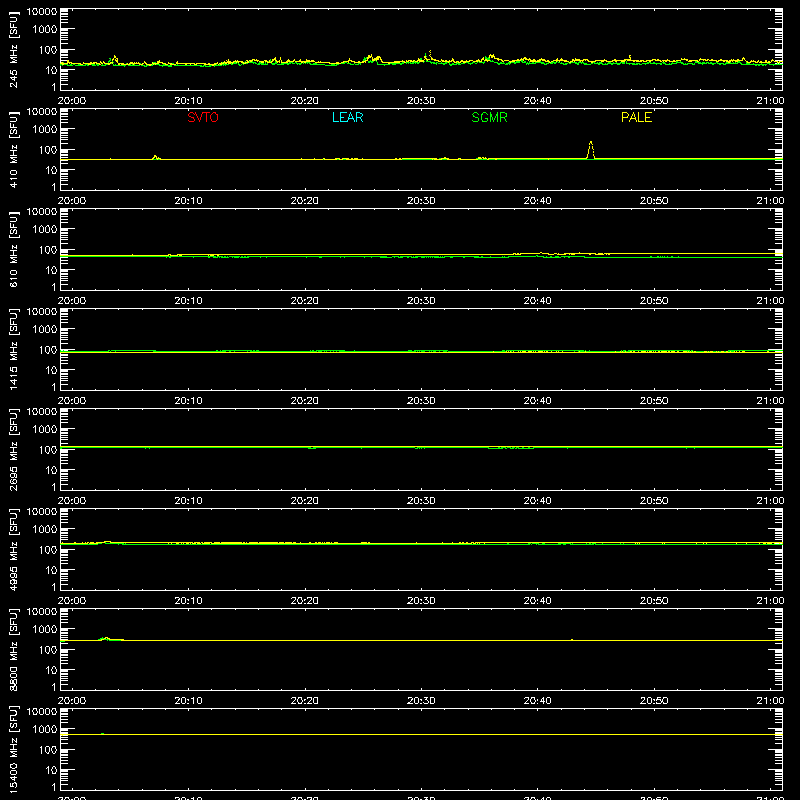This screenshot has height=800, width=800.
Task: Click 20:00 label below the 245 MHz plot
Action: (72, 101)
